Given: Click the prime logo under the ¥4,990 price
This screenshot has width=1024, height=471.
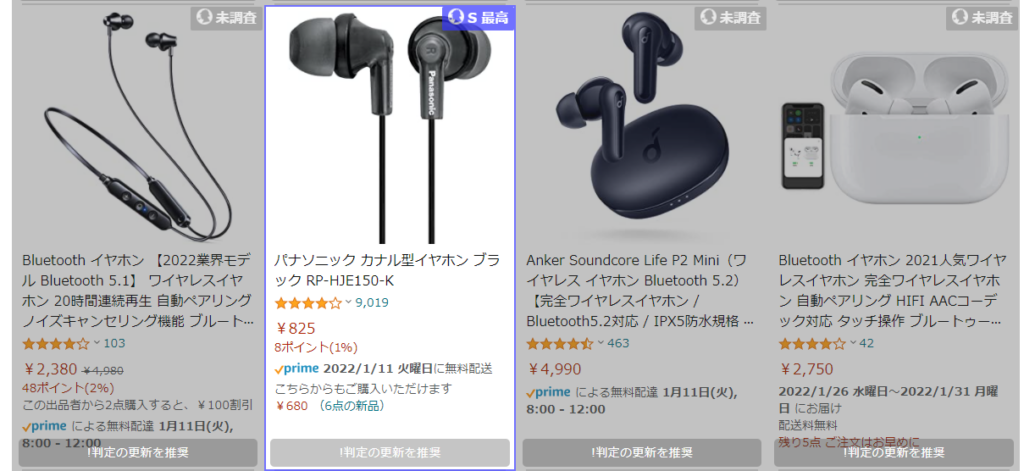Looking at the screenshot, I should pos(549,393).
